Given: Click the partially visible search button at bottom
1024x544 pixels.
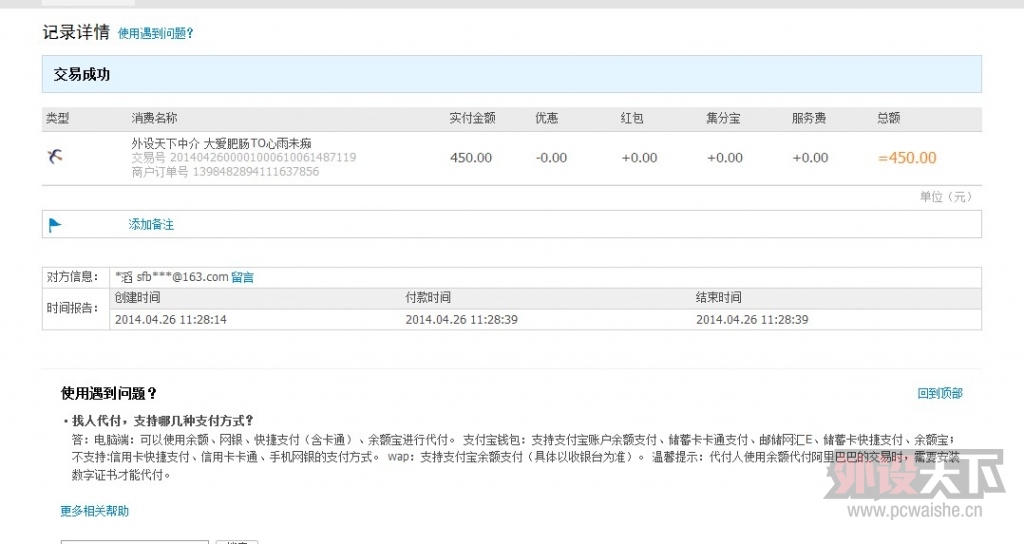Looking at the screenshot, I should click(237, 541).
